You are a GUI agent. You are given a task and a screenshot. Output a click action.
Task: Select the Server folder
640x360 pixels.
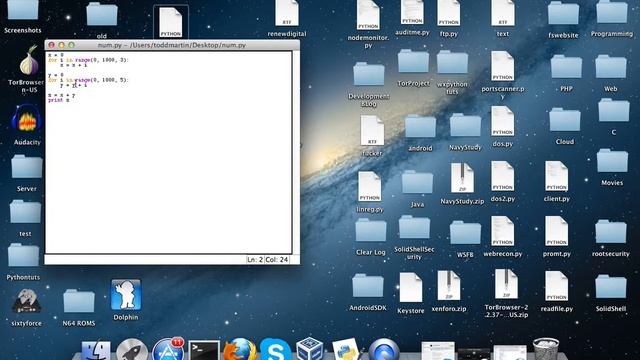(27, 167)
